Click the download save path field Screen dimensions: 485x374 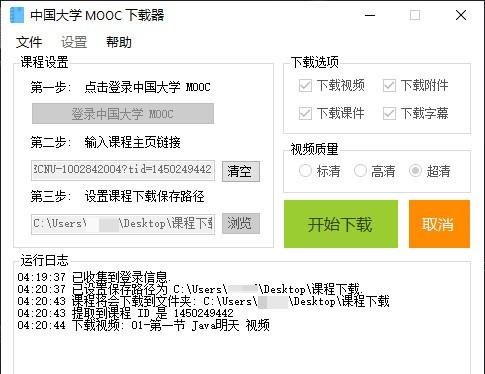coord(123,224)
